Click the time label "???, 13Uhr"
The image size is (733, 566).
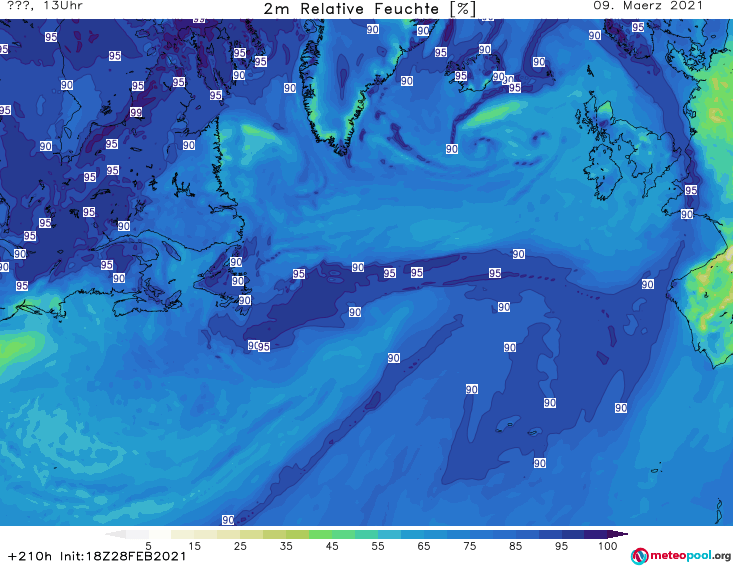tap(45, 6)
